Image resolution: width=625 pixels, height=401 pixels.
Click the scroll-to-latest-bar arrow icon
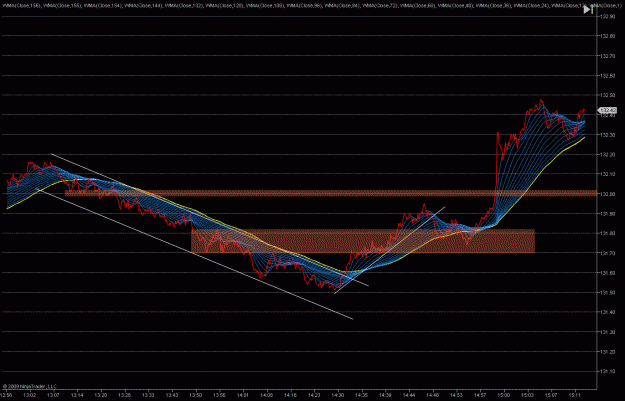click(588, 10)
